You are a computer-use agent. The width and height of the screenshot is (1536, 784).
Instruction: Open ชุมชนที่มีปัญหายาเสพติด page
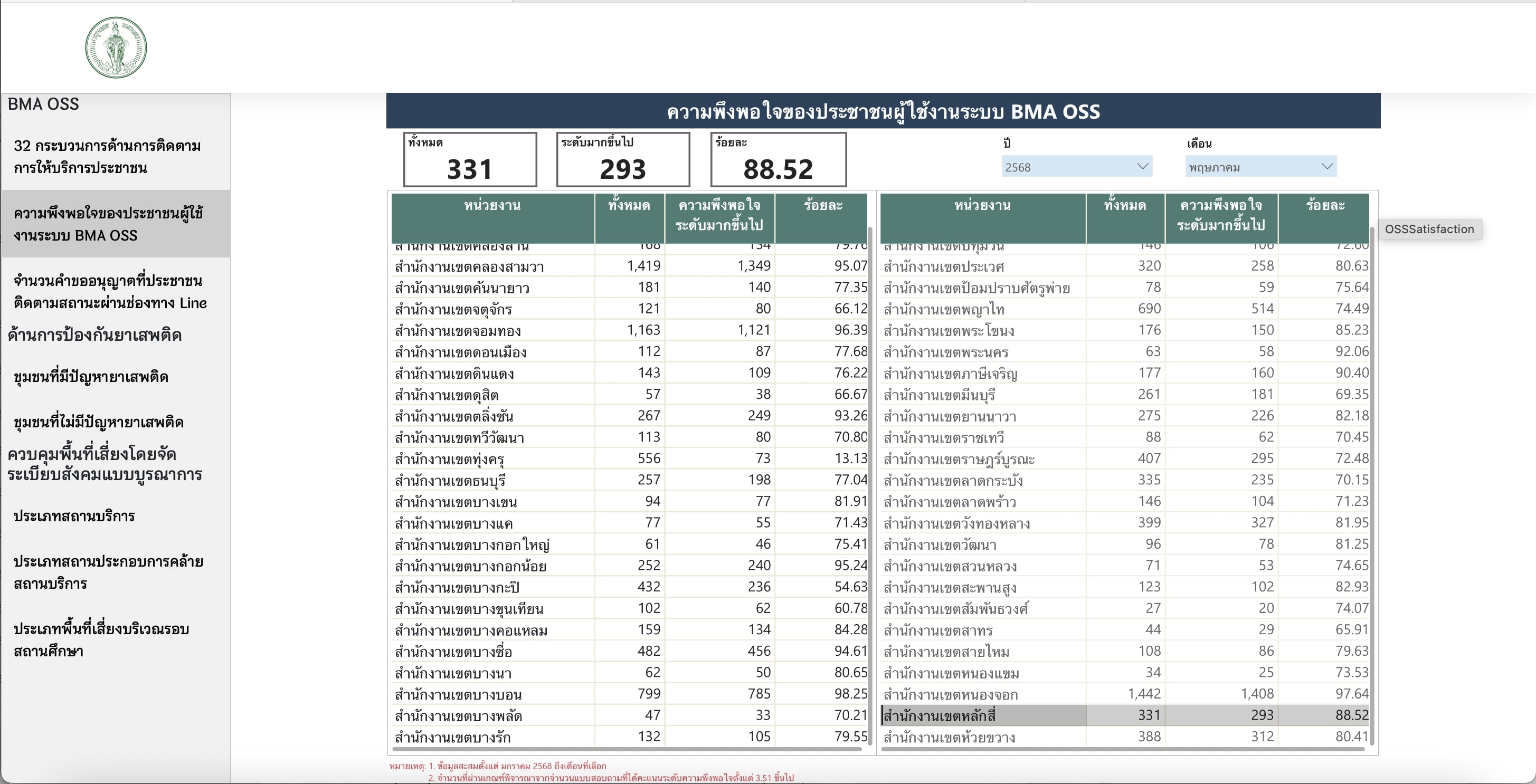[116, 377]
